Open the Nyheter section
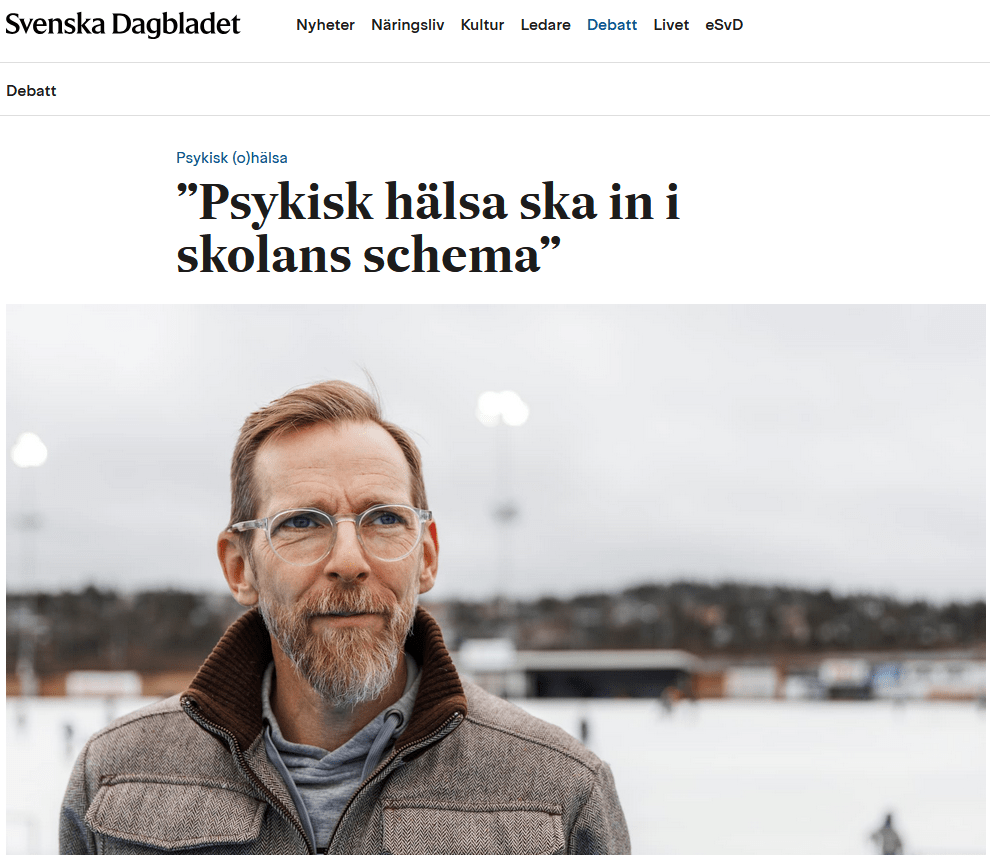Screen dimensions: 990x861 325,25
